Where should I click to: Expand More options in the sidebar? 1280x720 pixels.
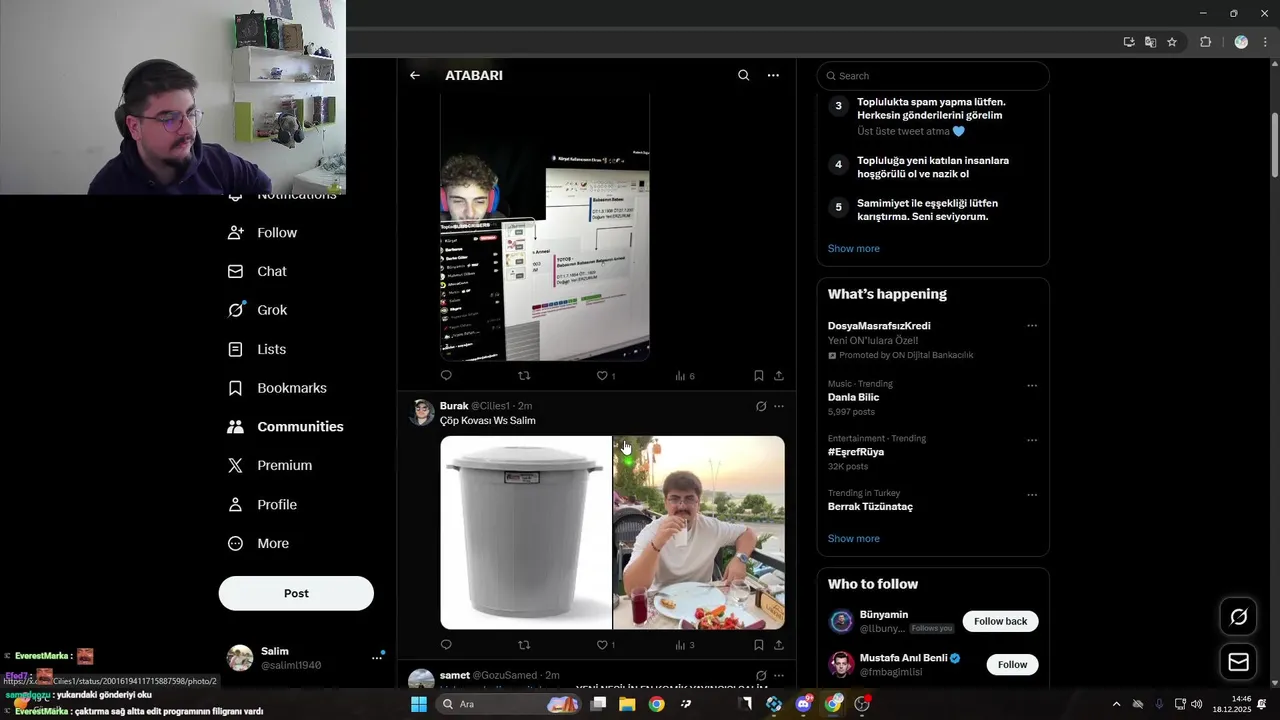pyautogui.click(x=258, y=543)
